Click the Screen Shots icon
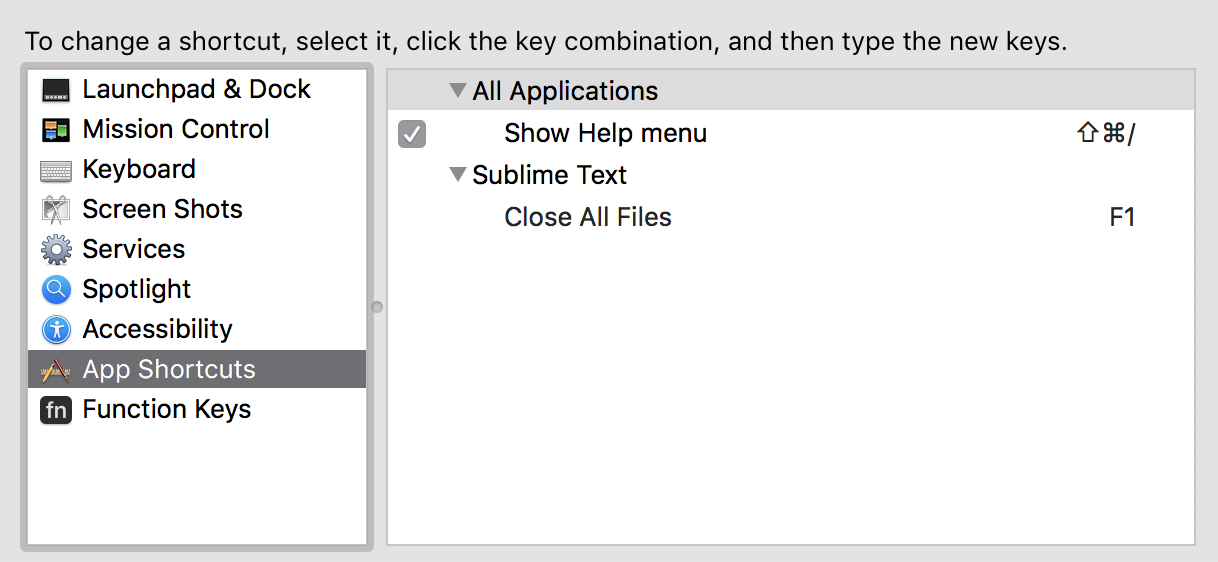Image resolution: width=1218 pixels, height=562 pixels. [56, 210]
